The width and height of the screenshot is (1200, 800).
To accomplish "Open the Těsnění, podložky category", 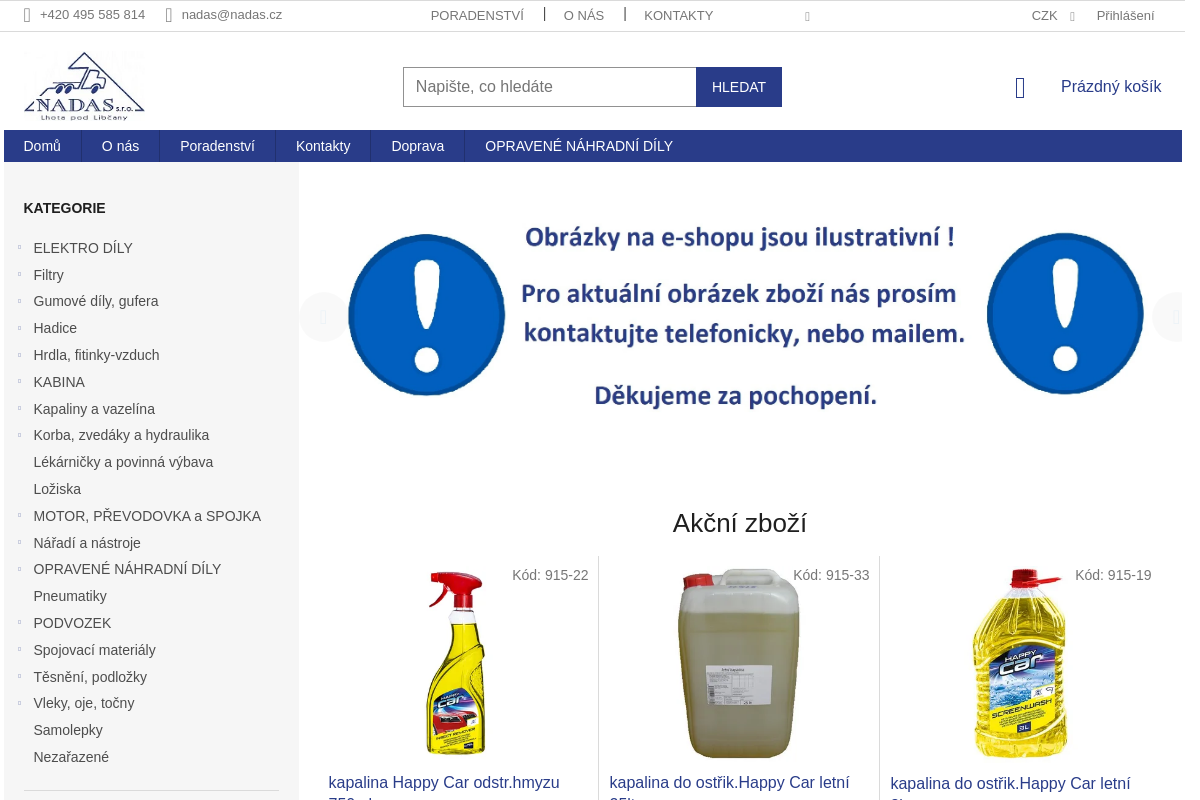I will [90, 677].
